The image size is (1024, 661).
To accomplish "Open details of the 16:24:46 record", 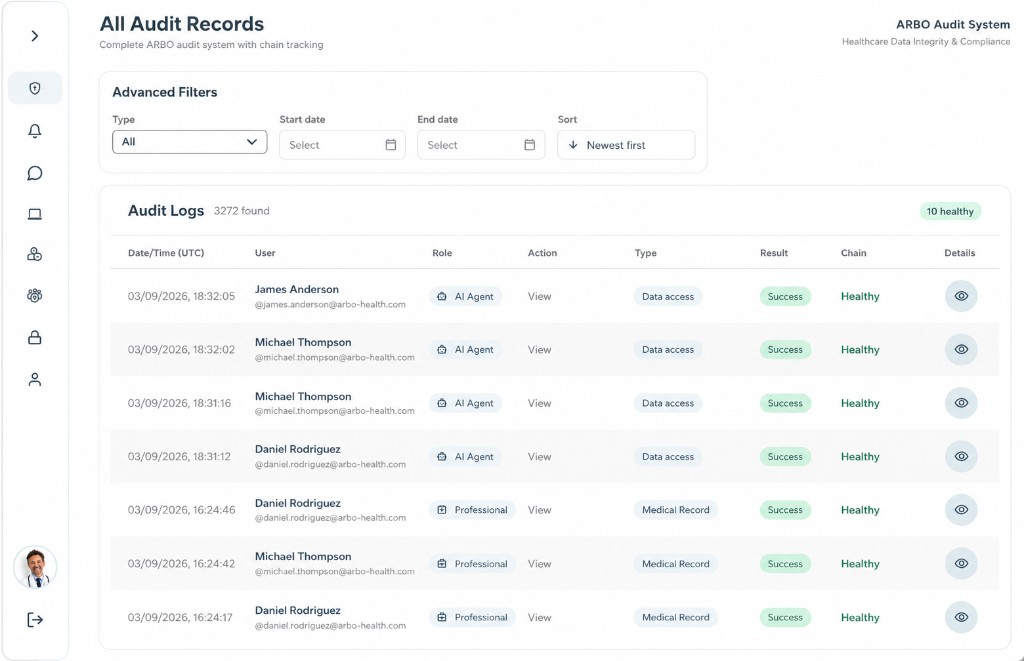I will tap(961, 510).
